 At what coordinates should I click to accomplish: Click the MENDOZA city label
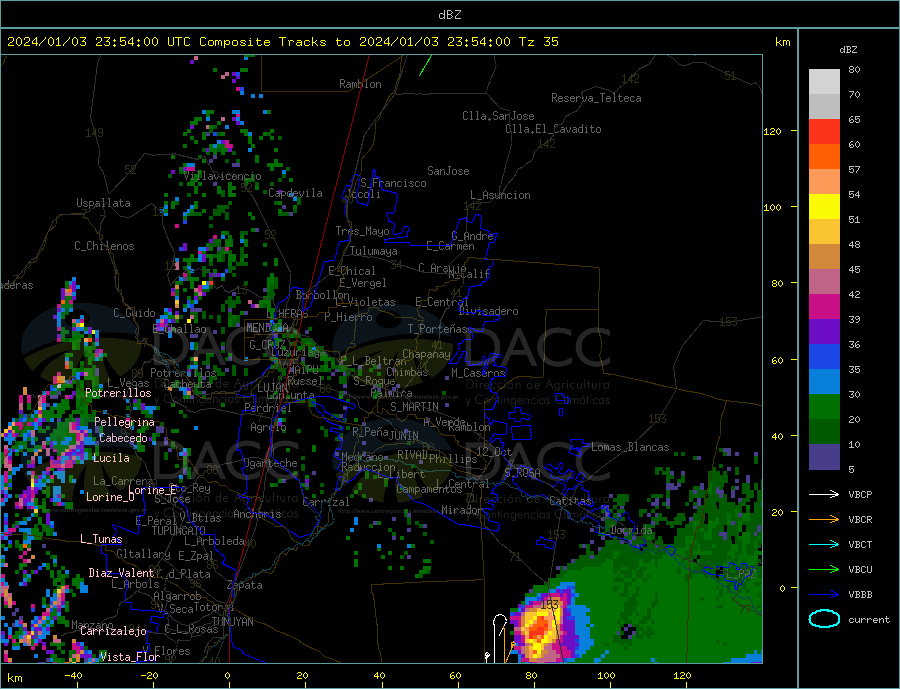[x=267, y=328]
